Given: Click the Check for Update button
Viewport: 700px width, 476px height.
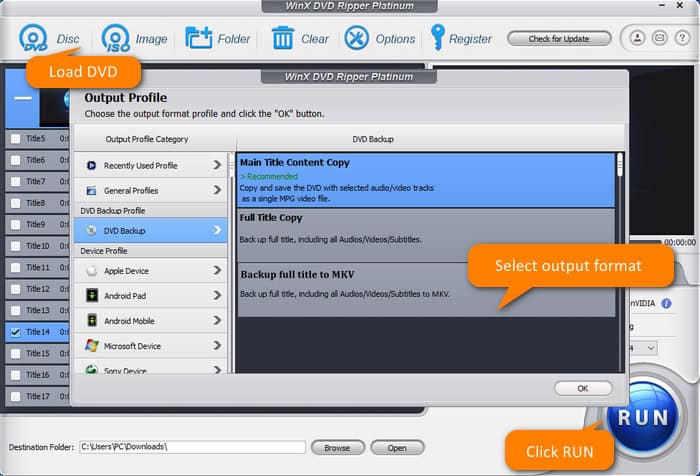Looking at the screenshot, I should pyautogui.click(x=559, y=39).
